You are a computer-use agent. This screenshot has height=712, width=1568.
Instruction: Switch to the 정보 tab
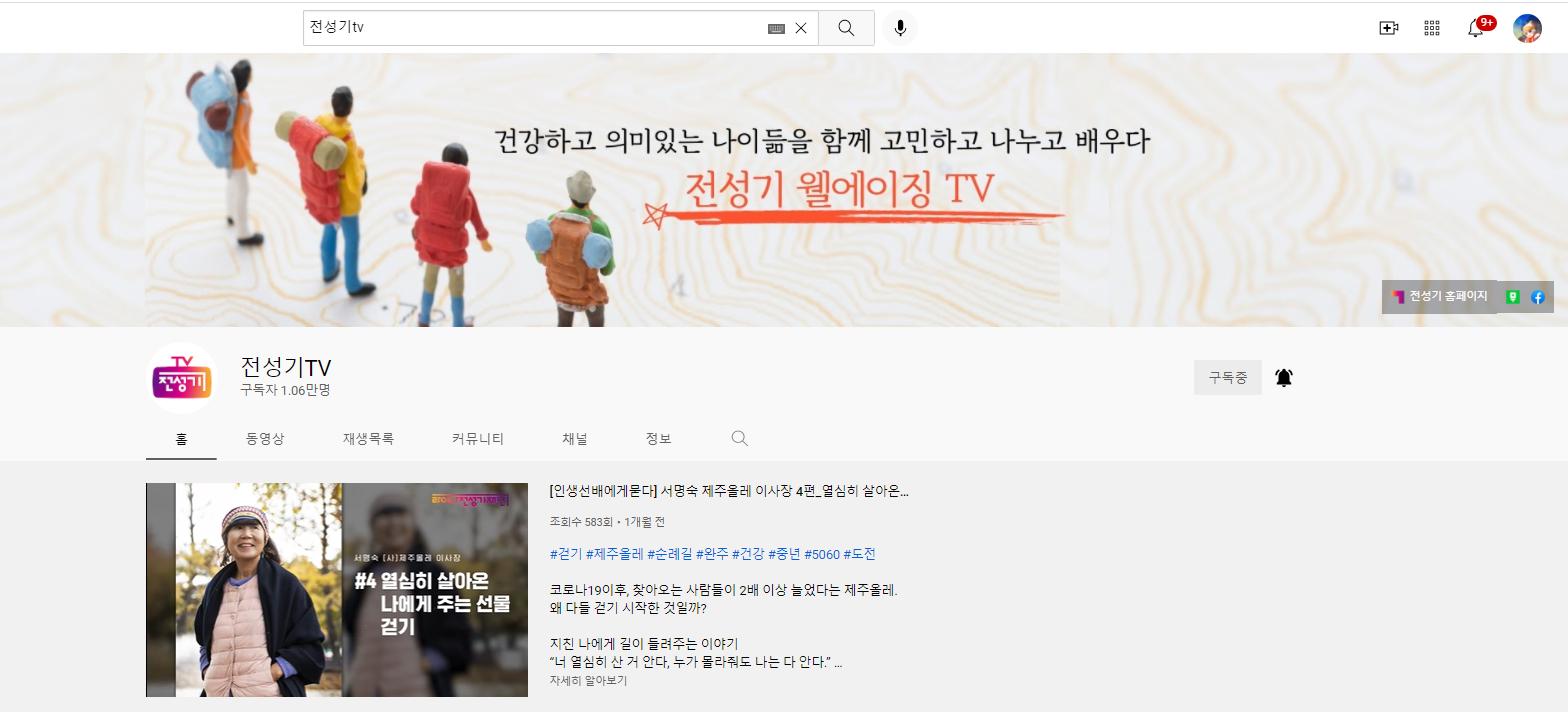658,439
